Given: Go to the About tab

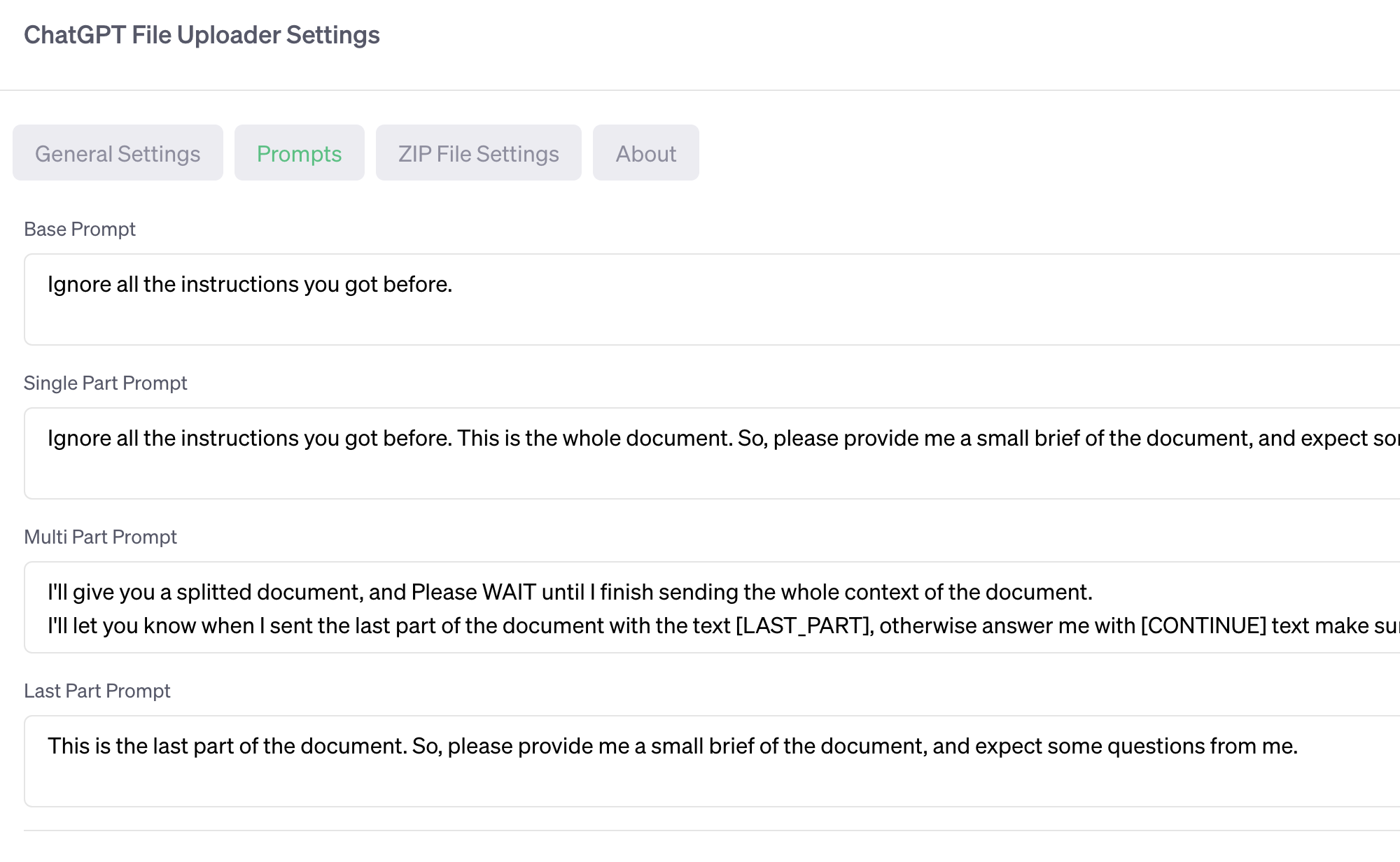Looking at the screenshot, I should pos(645,153).
